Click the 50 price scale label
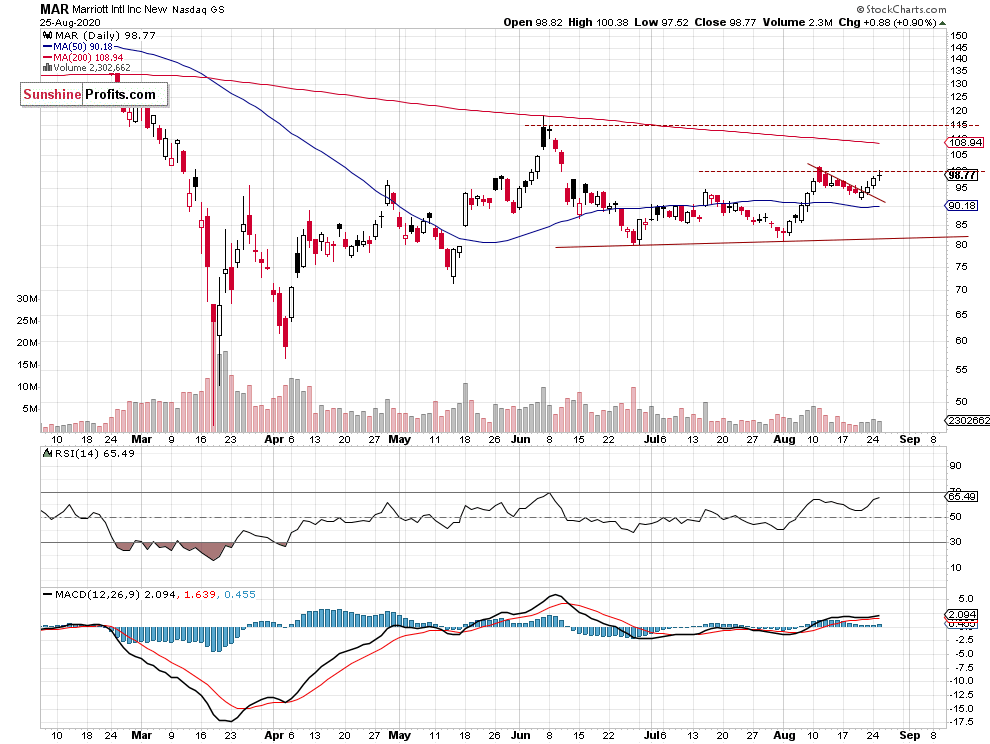Image resolution: width=990 pixels, height=744 pixels. coord(961,402)
